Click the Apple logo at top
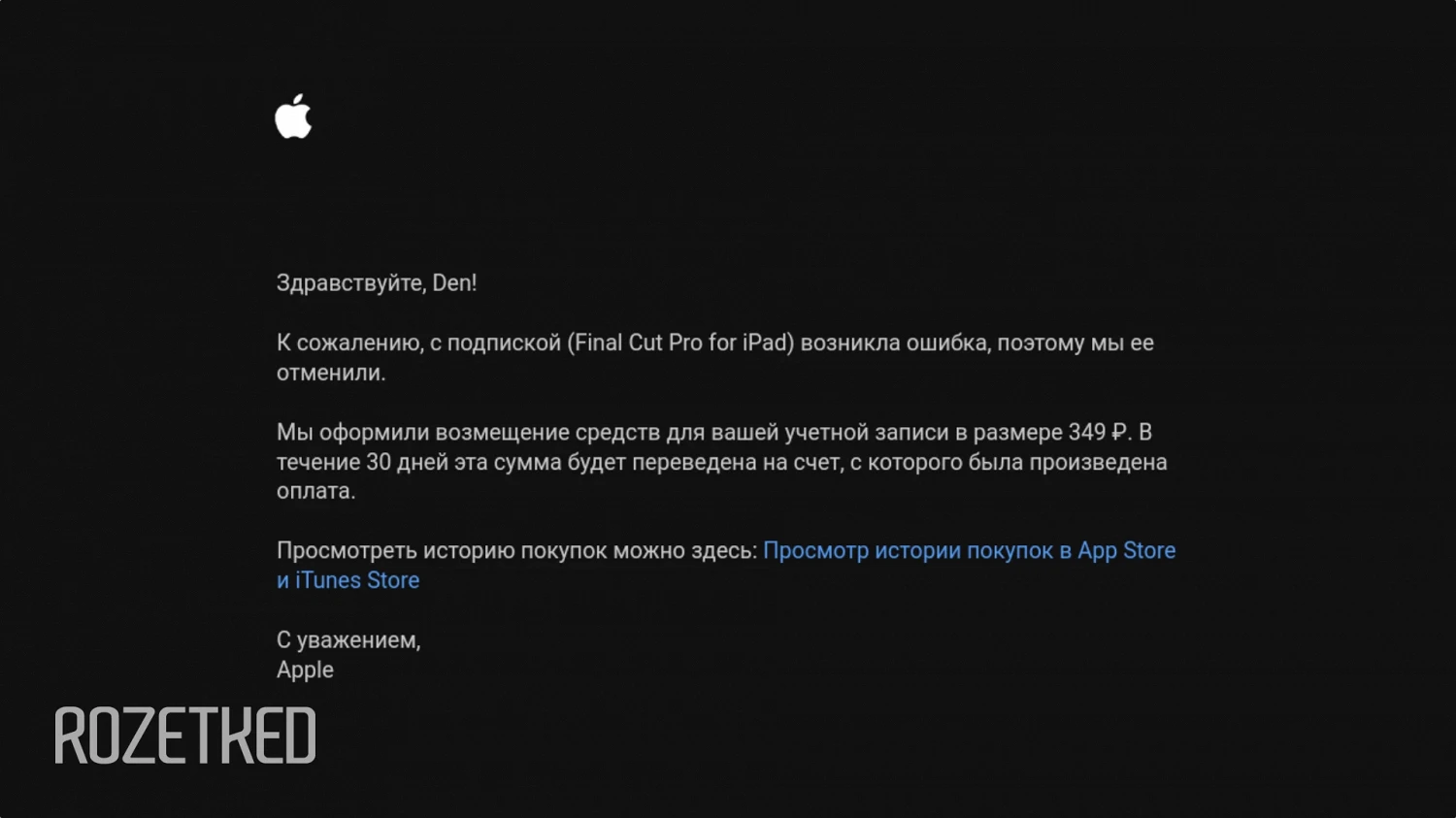The width and height of the screenshot is (1456, 818). pyautogui.click(x=293, y=117)
